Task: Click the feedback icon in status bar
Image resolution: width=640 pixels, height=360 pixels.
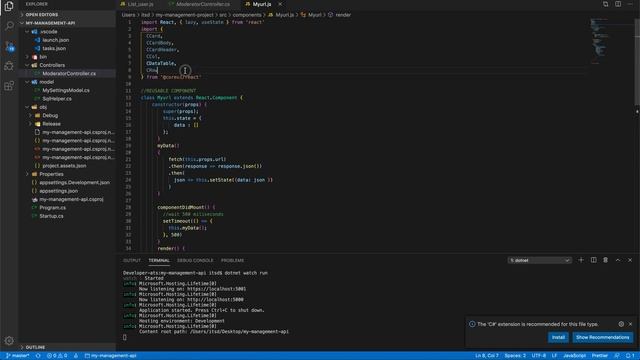Action: (x=617, y=356)
